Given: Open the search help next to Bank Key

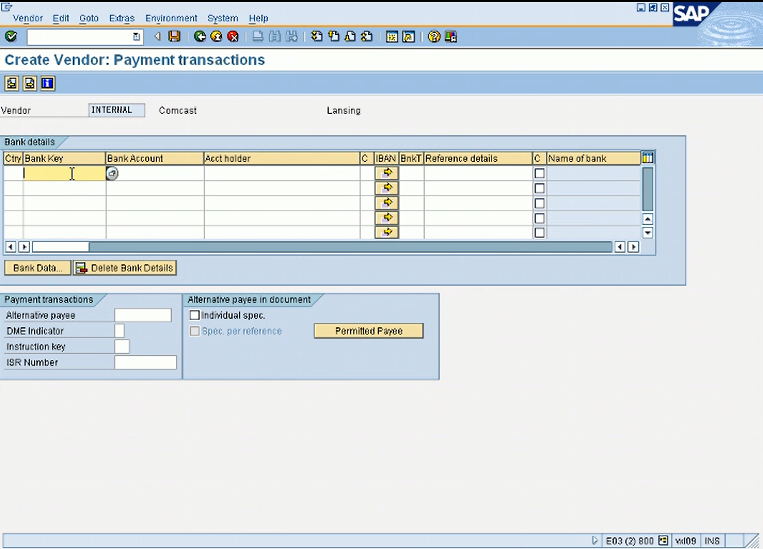Looking at the screenshot, I should tap(112, 173).
